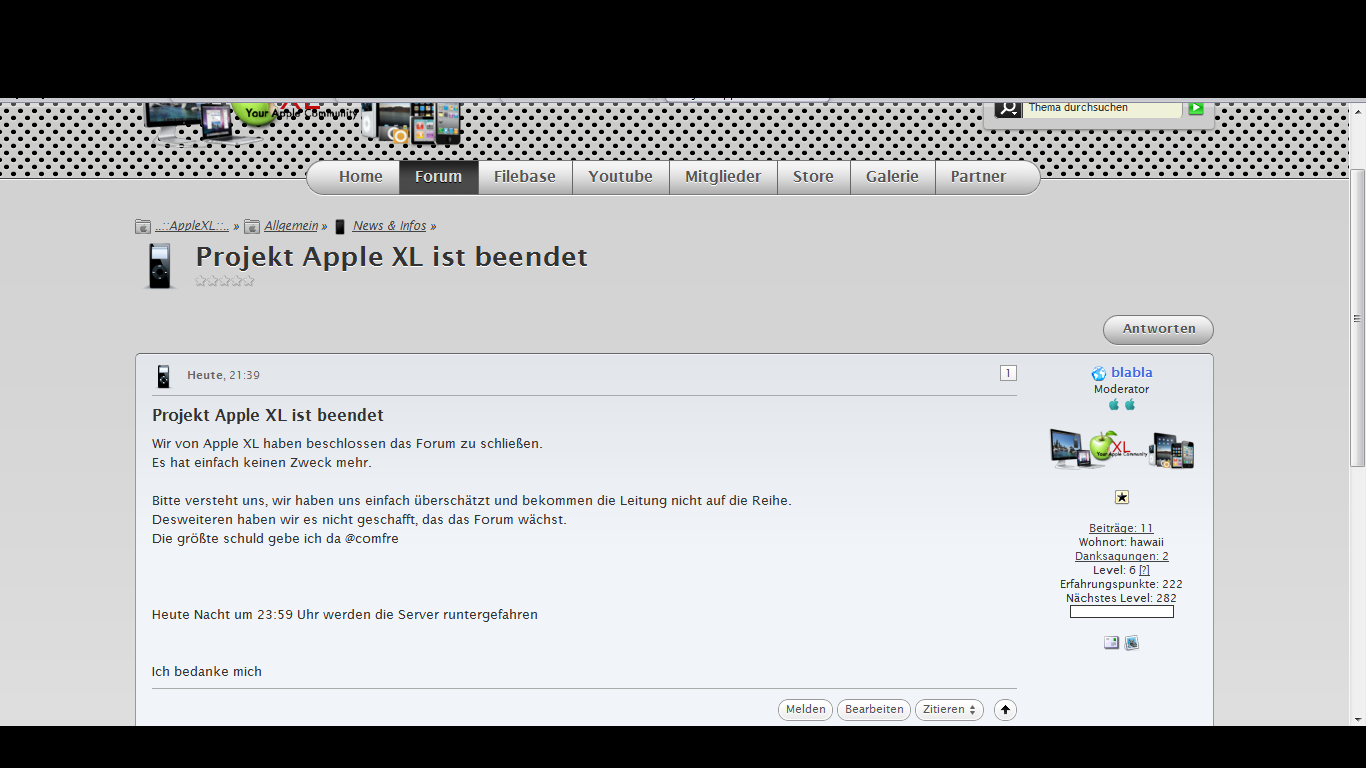Go to the Allgemein breadcrumb link
The width and height of the screenshot is (1366, 768).
pyautogui.click(x=291, y=226)
